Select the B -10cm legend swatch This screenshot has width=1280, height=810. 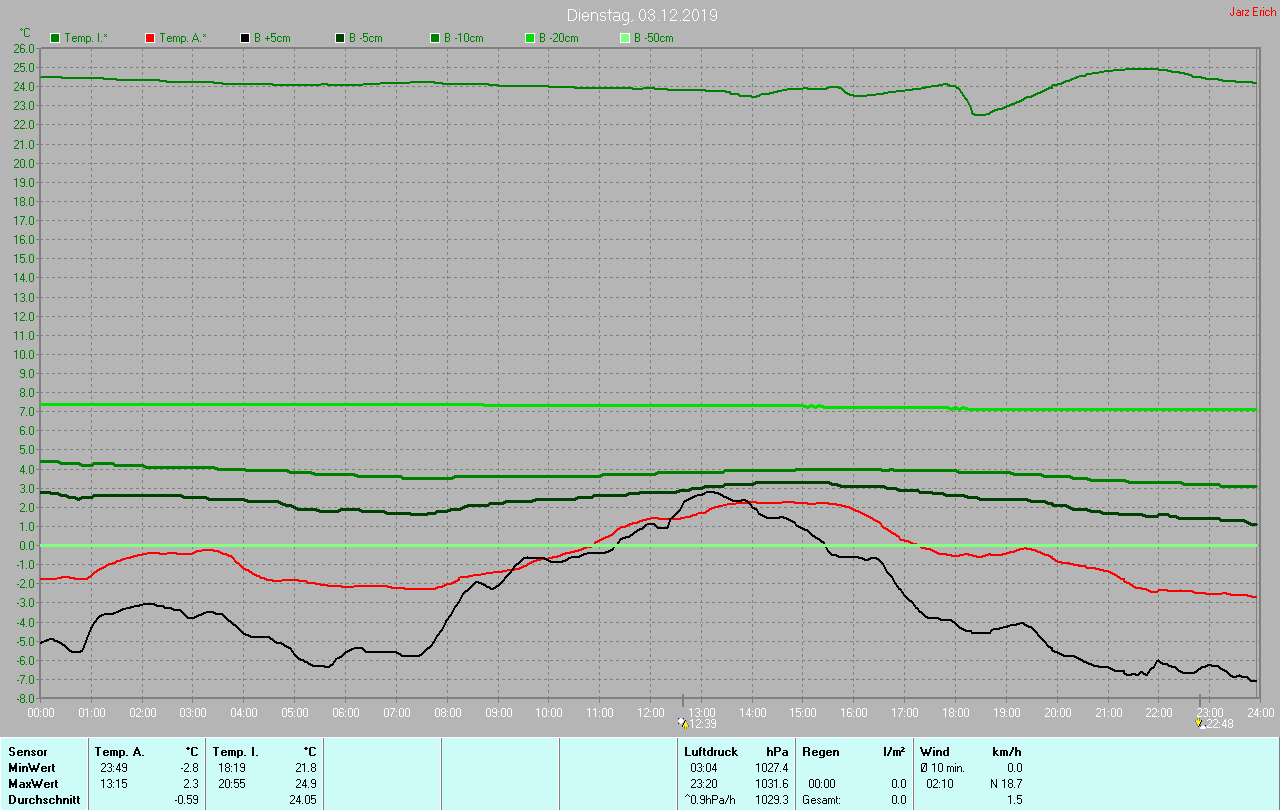pyautogui.click(x=435, y=38)
